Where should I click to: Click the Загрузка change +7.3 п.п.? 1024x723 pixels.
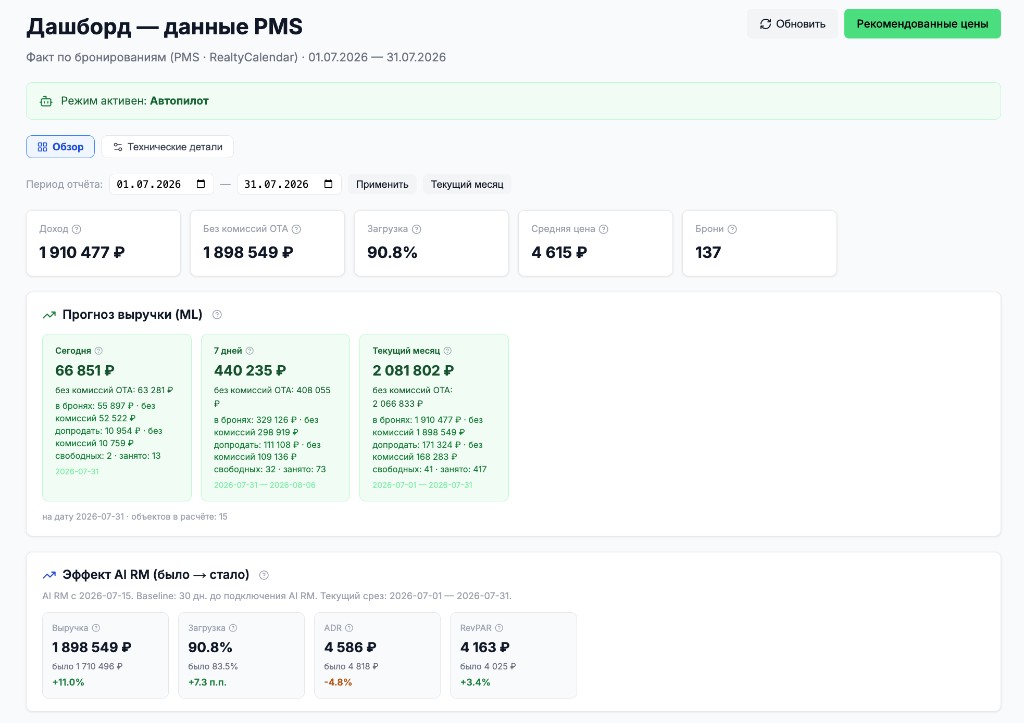207,682
